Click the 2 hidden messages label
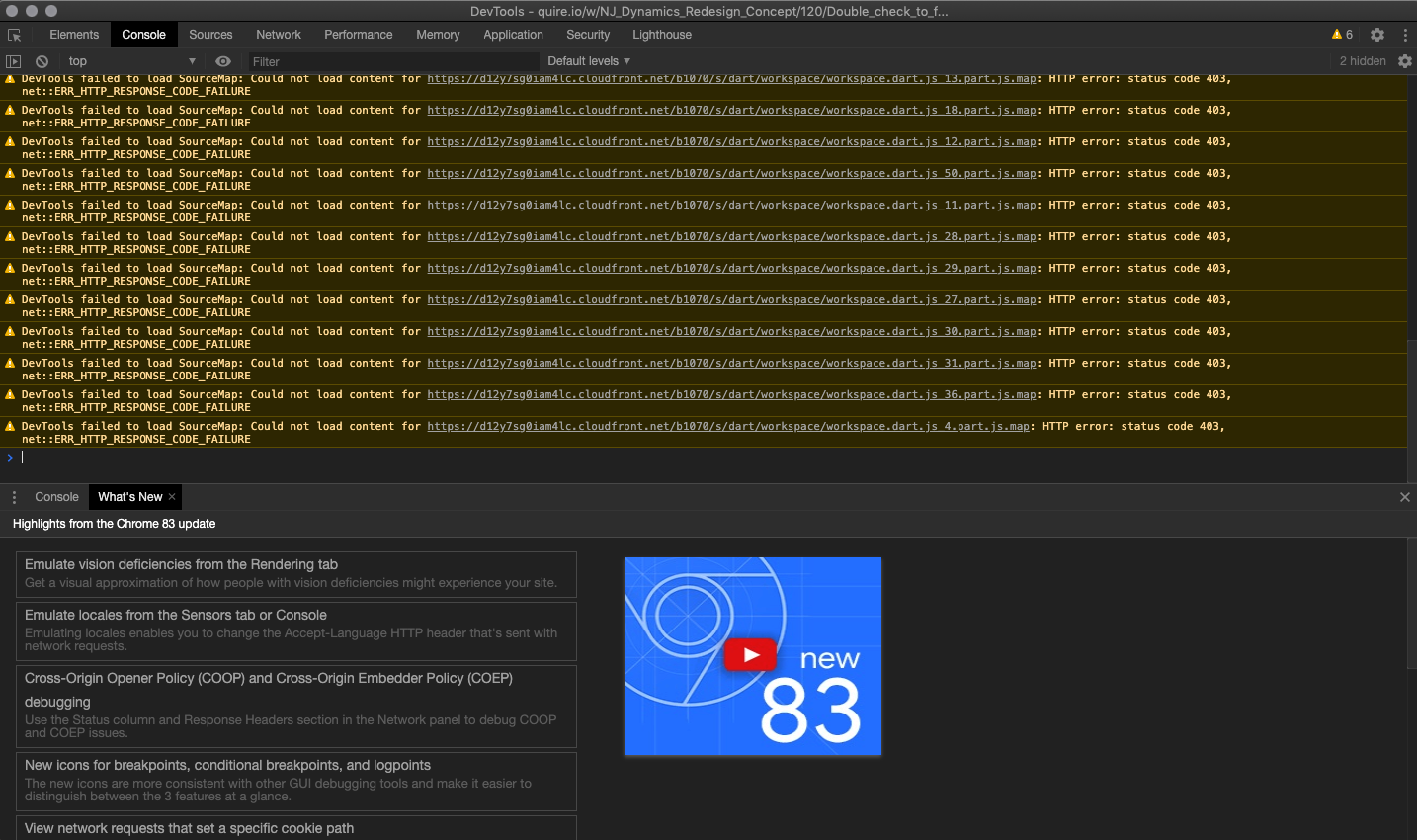This screenshot has width=1417, height=840. click(1363, 61)
